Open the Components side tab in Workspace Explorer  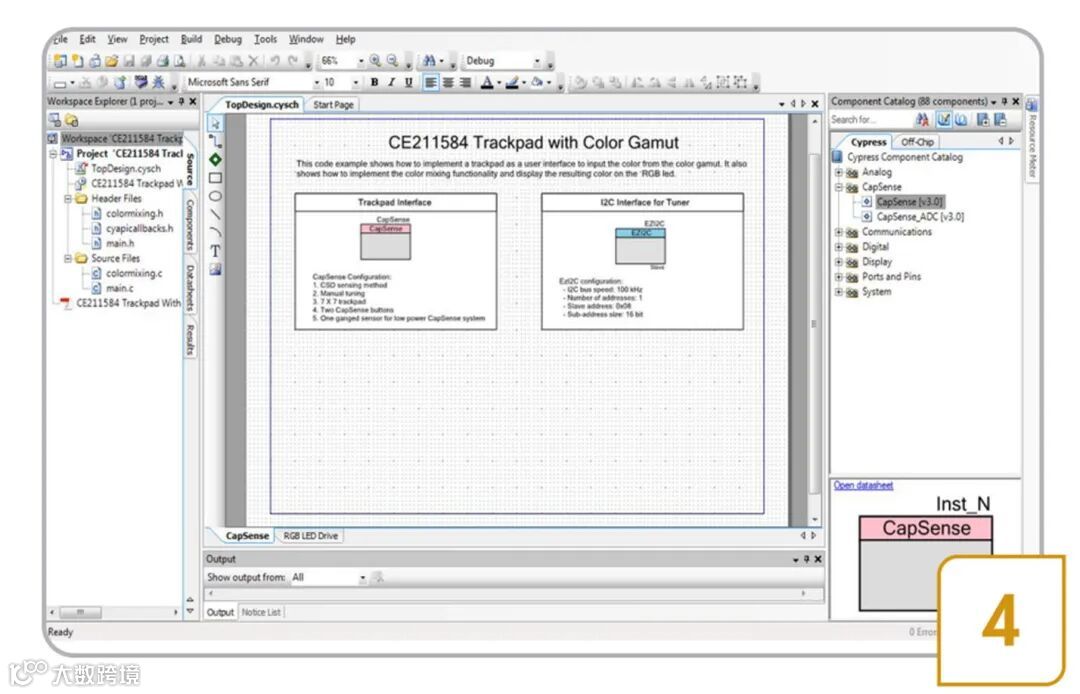pyautogui.click(x=190, y=225)
